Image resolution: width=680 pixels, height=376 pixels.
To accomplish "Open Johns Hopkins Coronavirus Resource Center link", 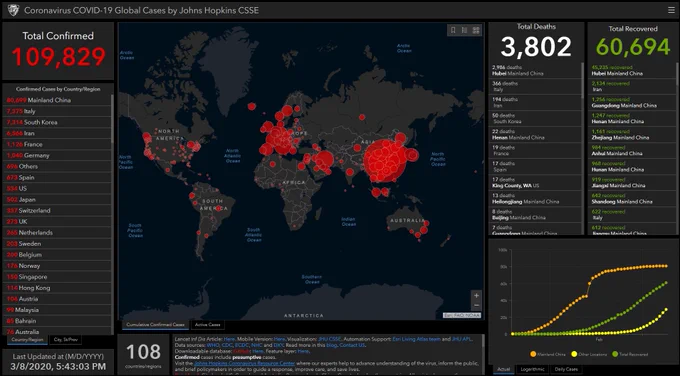I will pos(245,363).
